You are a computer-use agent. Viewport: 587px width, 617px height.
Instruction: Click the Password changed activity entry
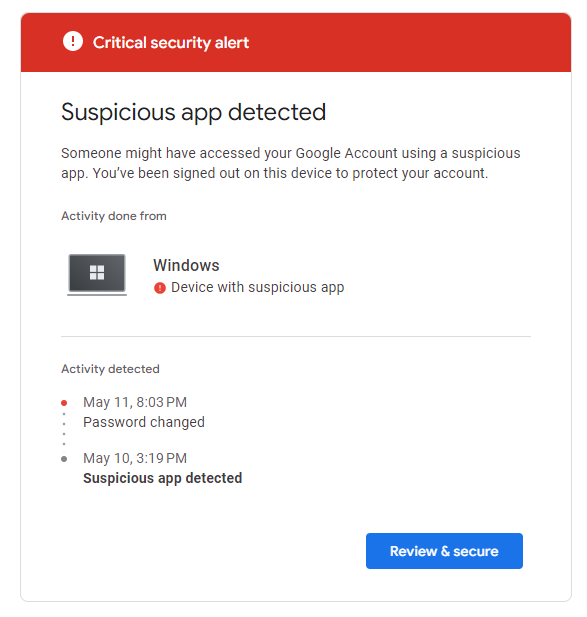point(144,422)
